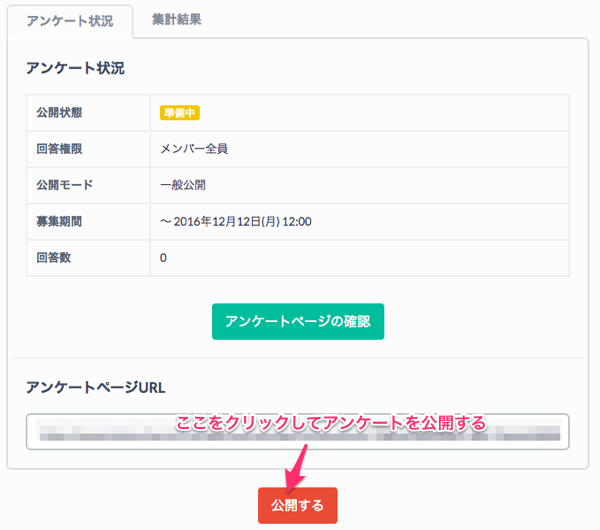This screenshot has height=530, width=600.
Task: Open the 集計結果 tab
Action: pos(176,19)
